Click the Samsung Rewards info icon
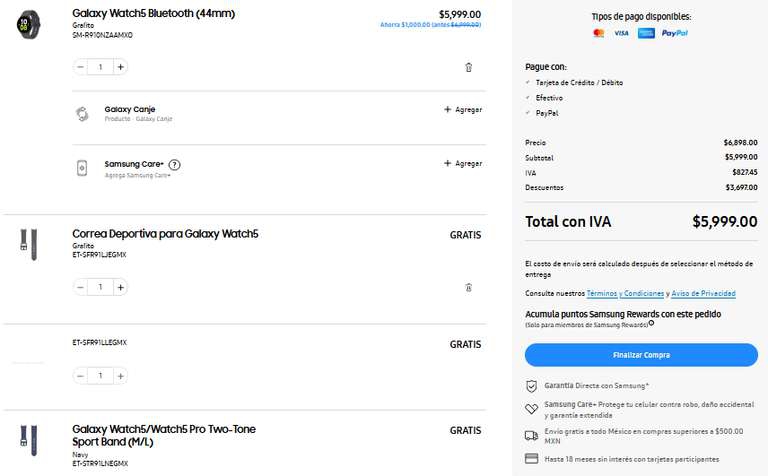768x476 pixels. [x=651, y=323]
